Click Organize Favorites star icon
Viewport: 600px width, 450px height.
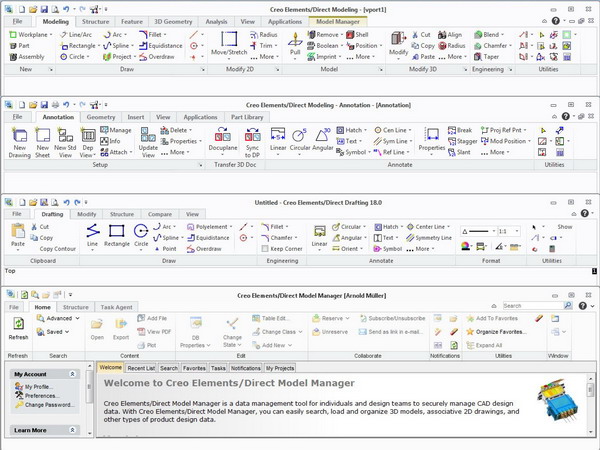click(470, 332)
